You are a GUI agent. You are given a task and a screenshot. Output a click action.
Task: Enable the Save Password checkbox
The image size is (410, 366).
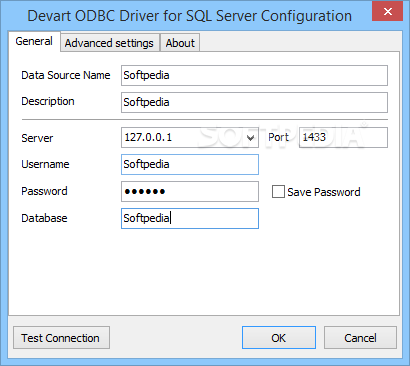point(278,192)
